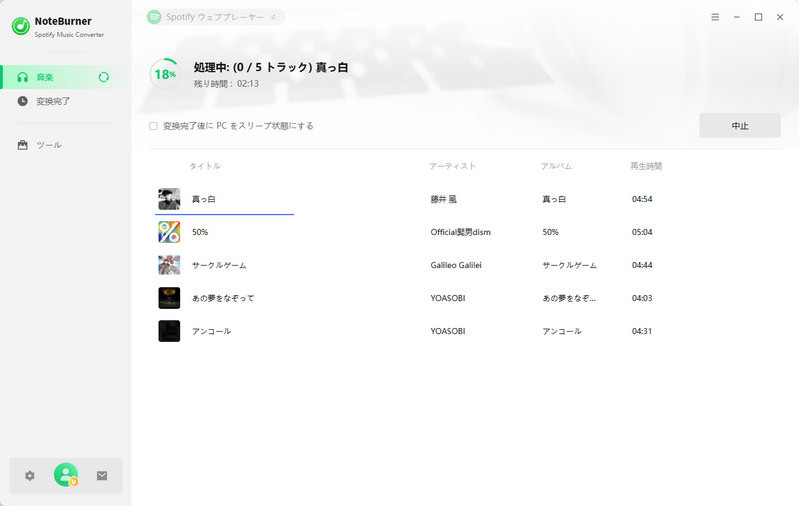Screen dimensions: 799x506
Task: Select the 50% track title
Action: 200,232
